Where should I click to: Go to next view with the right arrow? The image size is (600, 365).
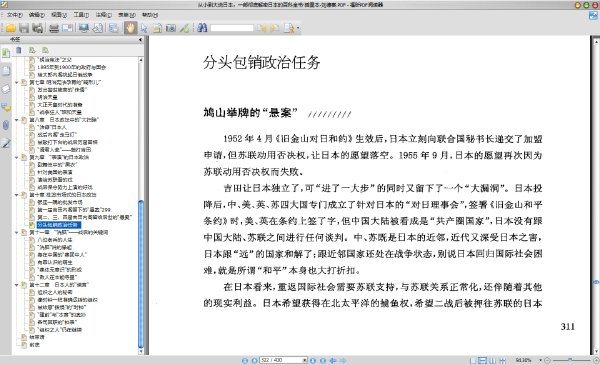[343, 360]
